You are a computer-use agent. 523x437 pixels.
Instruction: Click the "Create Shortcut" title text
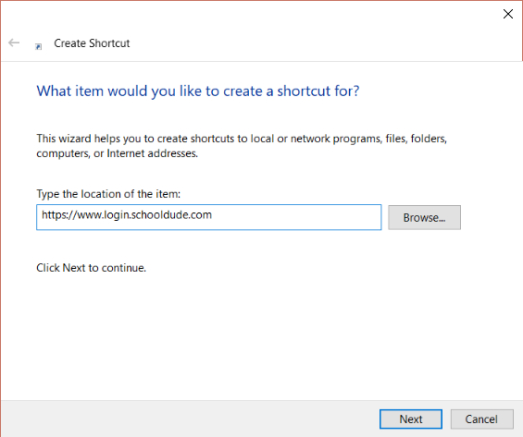(x=92, y=43)
